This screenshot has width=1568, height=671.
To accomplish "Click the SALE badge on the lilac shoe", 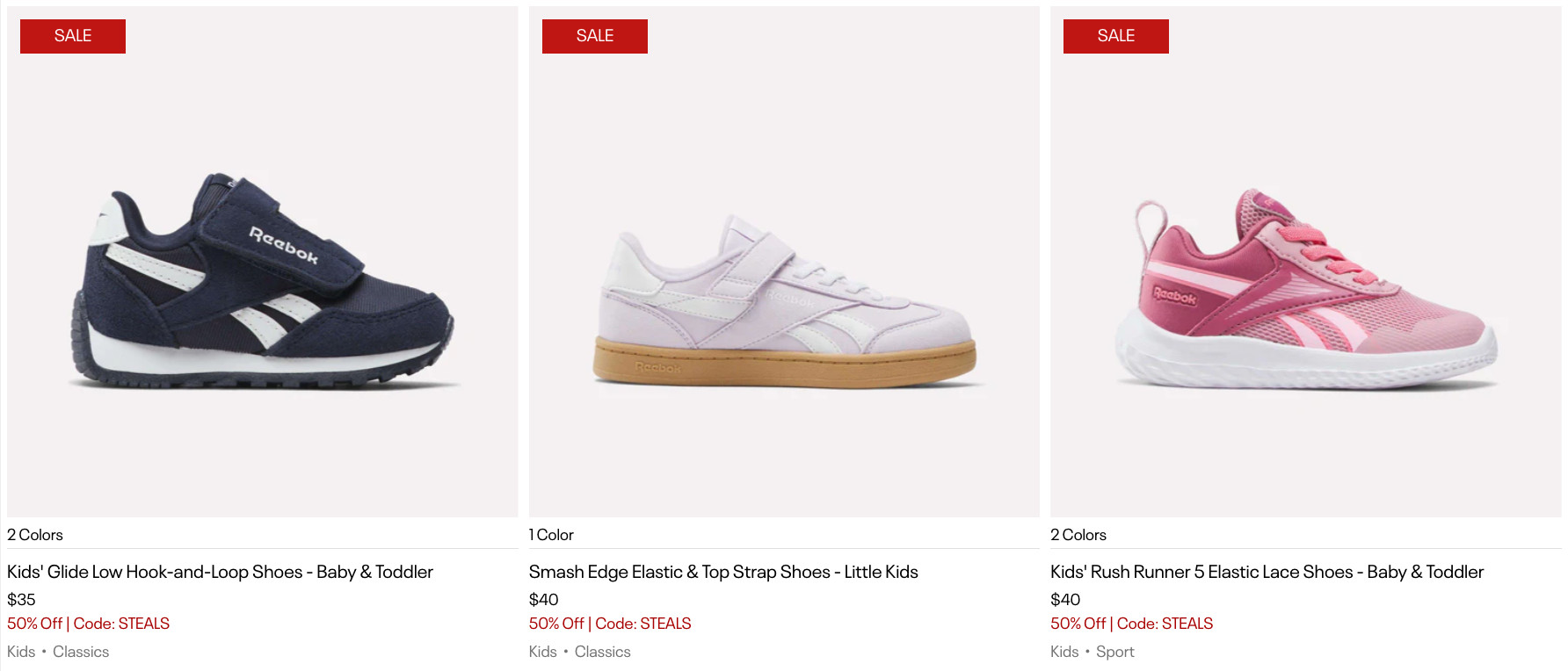I will [595, 36].
